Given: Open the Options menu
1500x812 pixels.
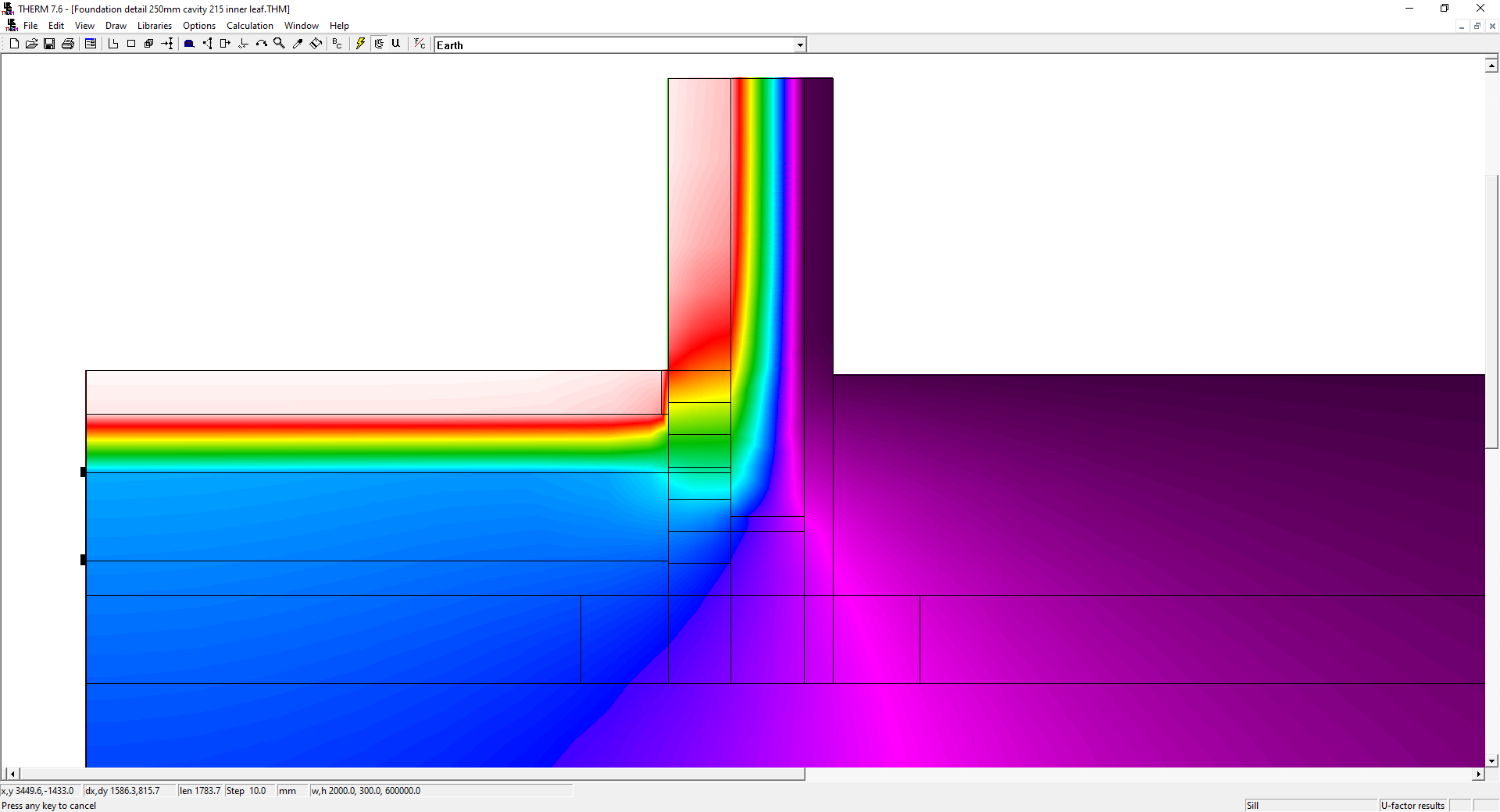Looking at the screenshot, I should pos(199,26).
